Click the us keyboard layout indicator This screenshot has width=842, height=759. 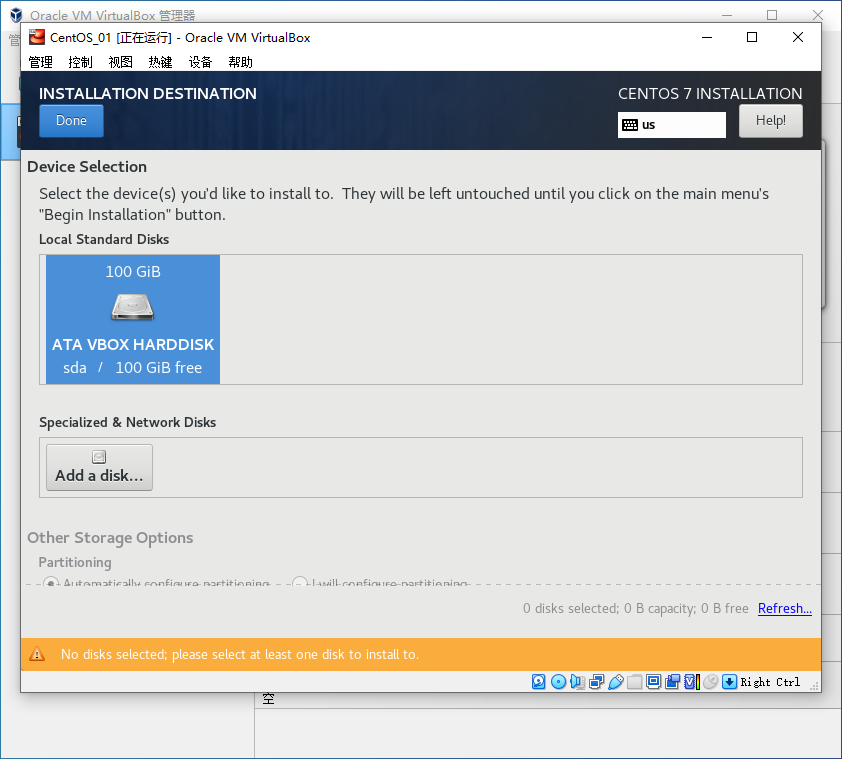point(672,125)
